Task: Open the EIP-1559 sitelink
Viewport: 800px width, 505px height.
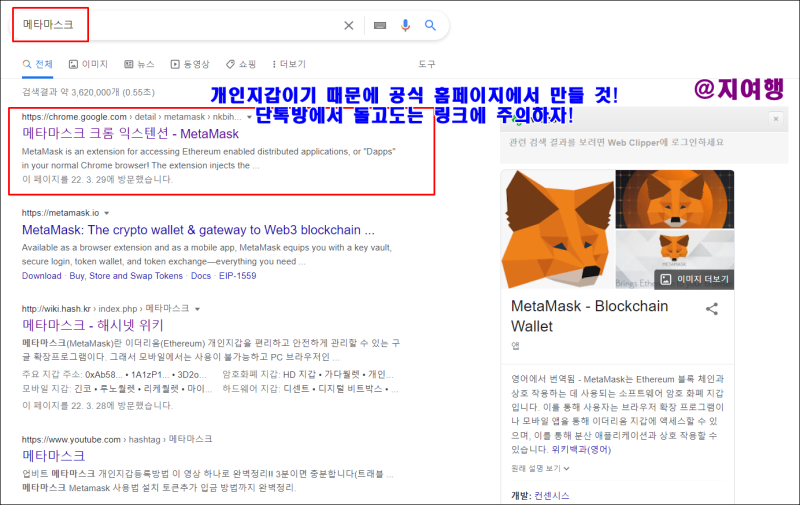Action: pyautogui.click(x=238, y=276)
